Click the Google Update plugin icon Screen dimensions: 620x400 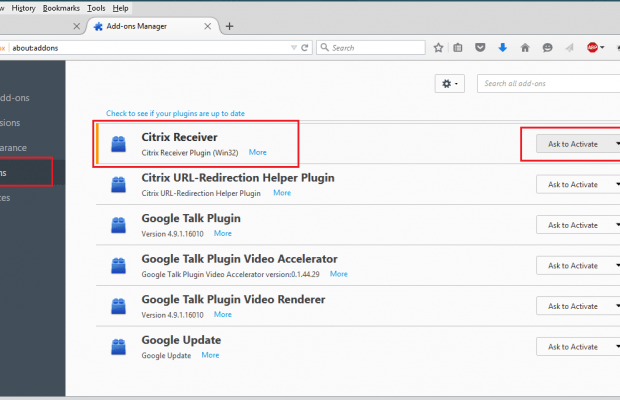pos(118,347)
